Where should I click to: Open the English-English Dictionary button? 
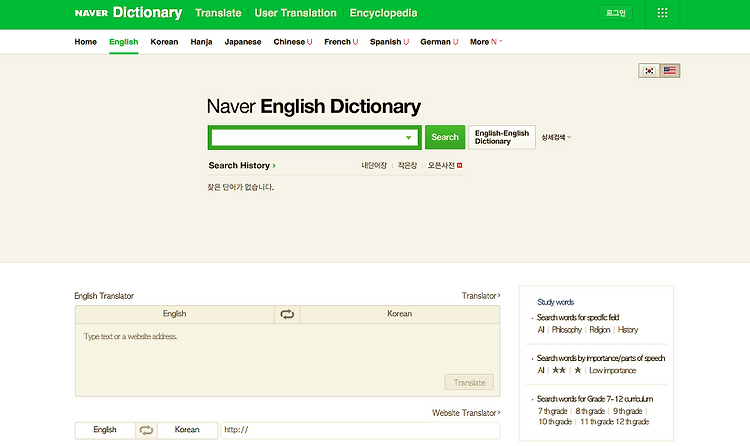click(x=502, y=137)
